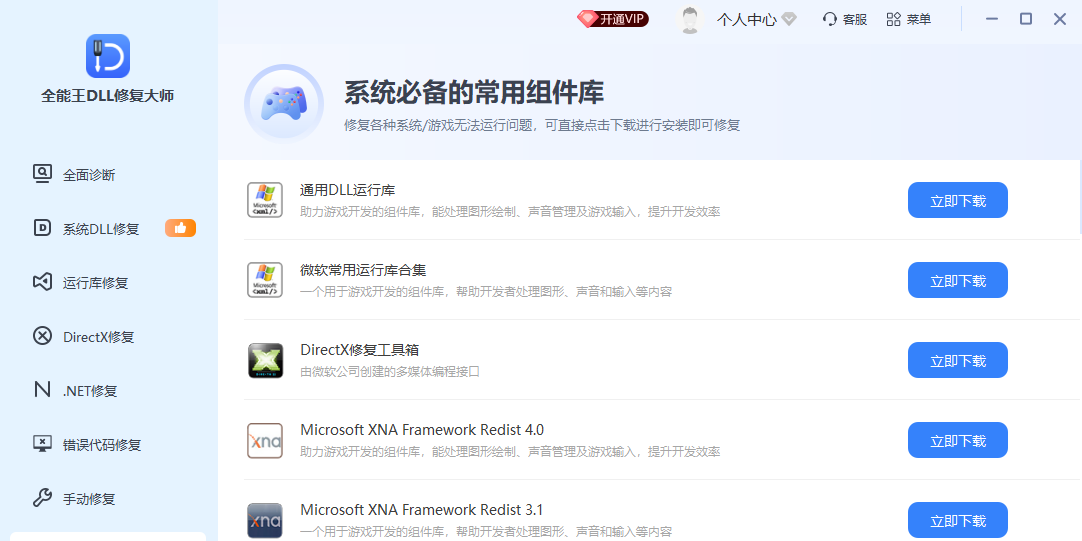Viewport: 1082px width, 541px height.
Task: Click the 通用DLL运行库 title text
Action: point(347,190)
